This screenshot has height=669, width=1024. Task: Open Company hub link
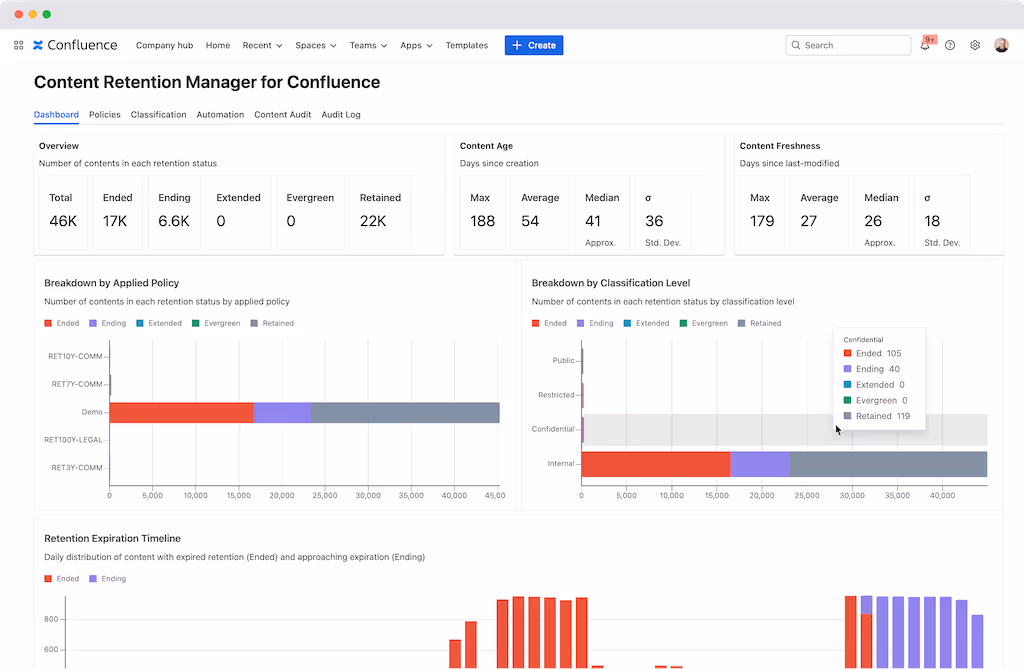coord(165,45)
